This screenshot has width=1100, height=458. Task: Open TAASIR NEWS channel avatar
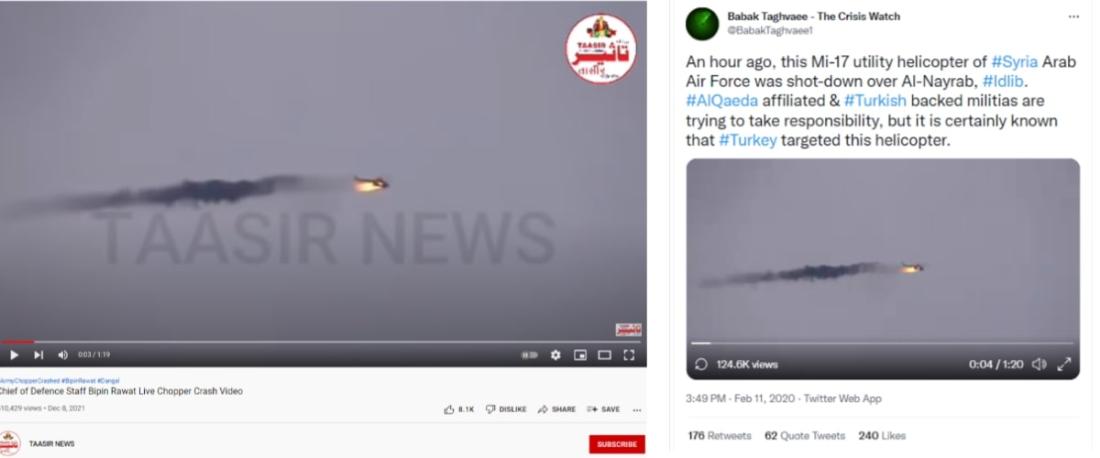[x=9, y=443]
